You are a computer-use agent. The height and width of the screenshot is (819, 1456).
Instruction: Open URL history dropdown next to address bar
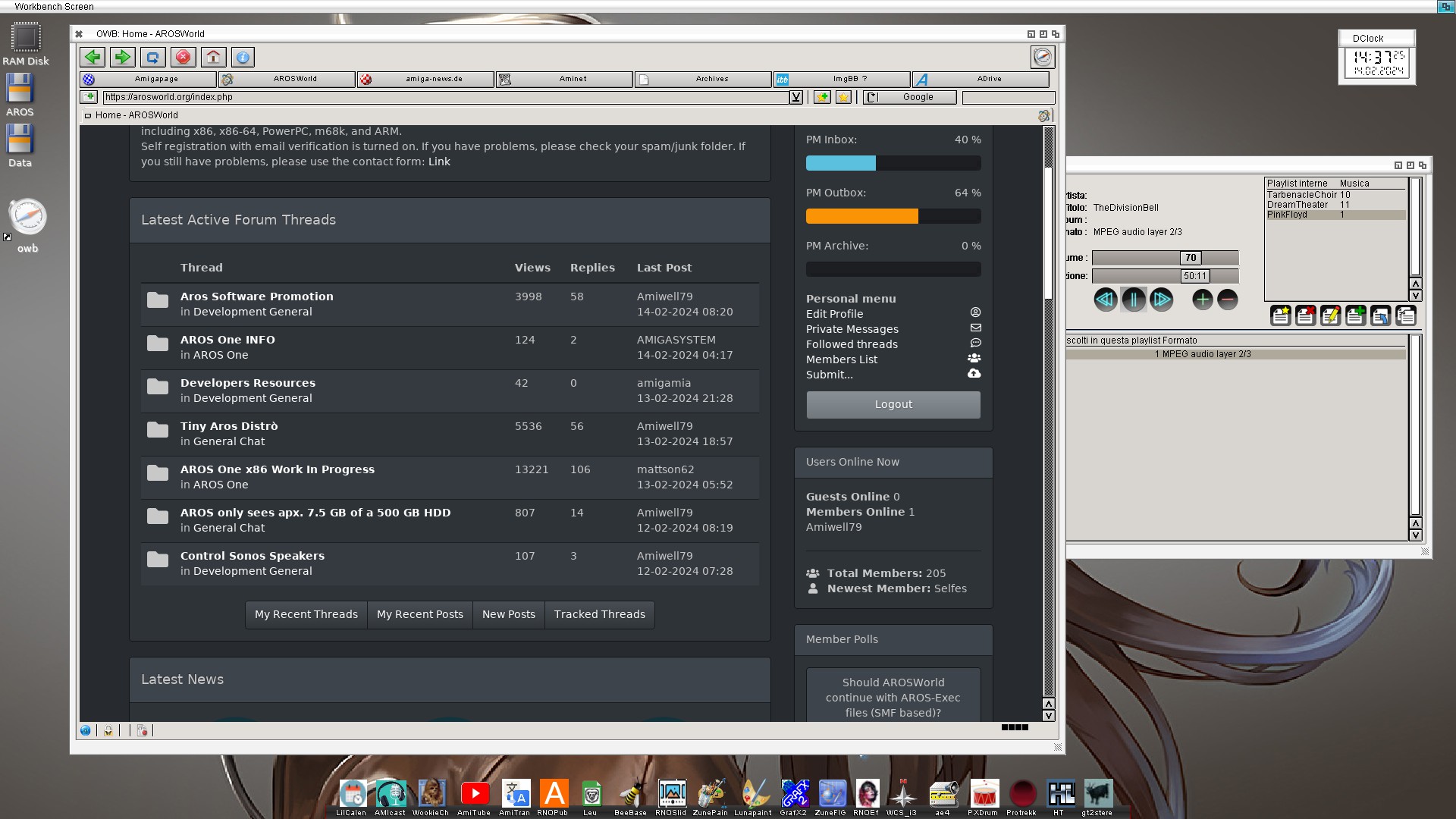pos(795,97)
